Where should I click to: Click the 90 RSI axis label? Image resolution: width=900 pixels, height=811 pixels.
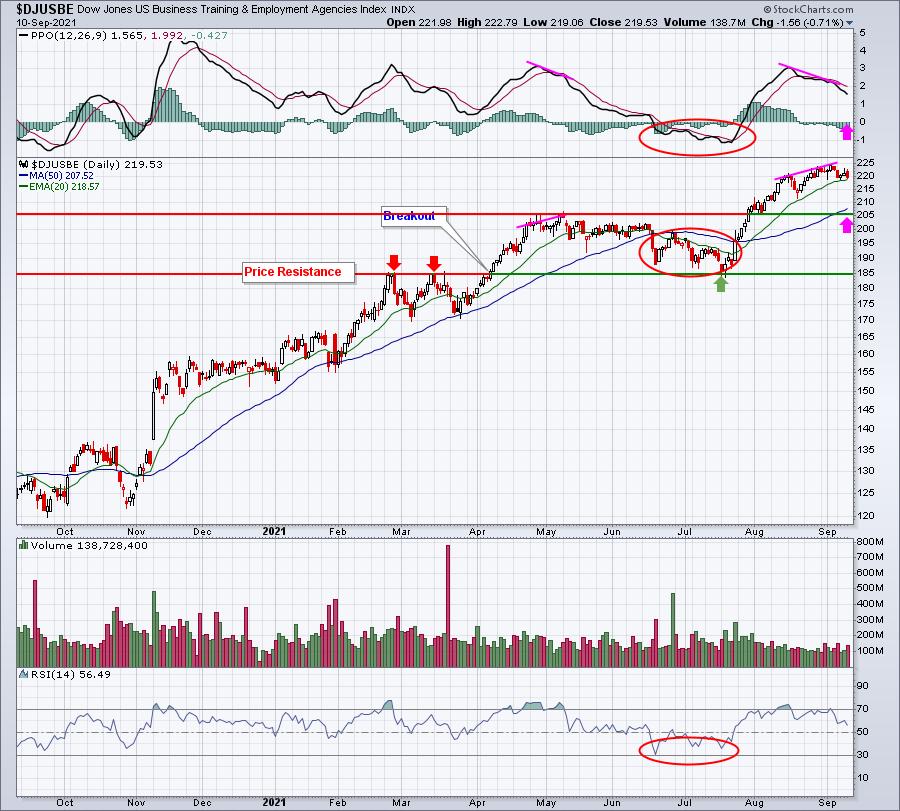863,686
